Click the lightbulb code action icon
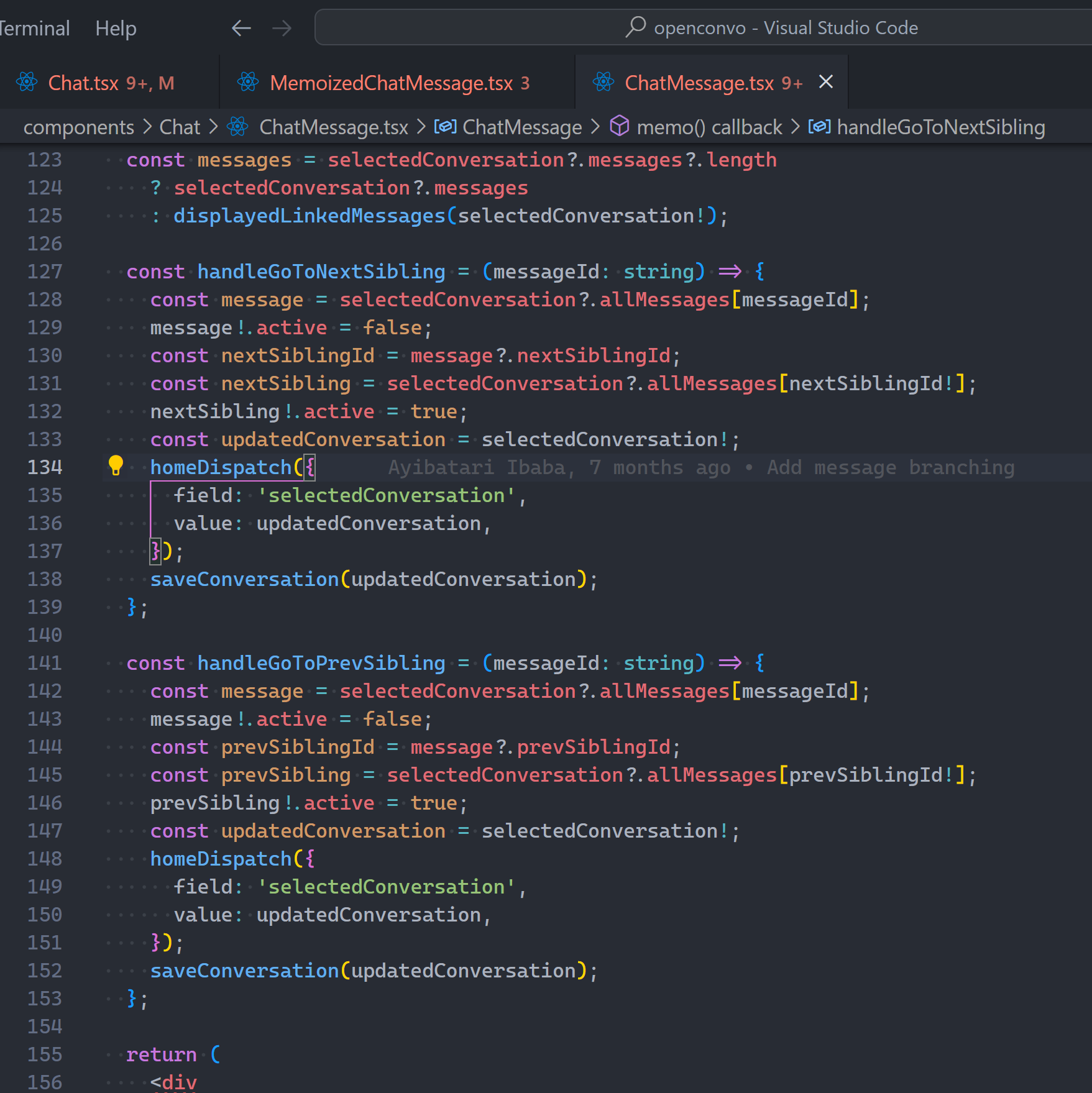 pos(116,465)
